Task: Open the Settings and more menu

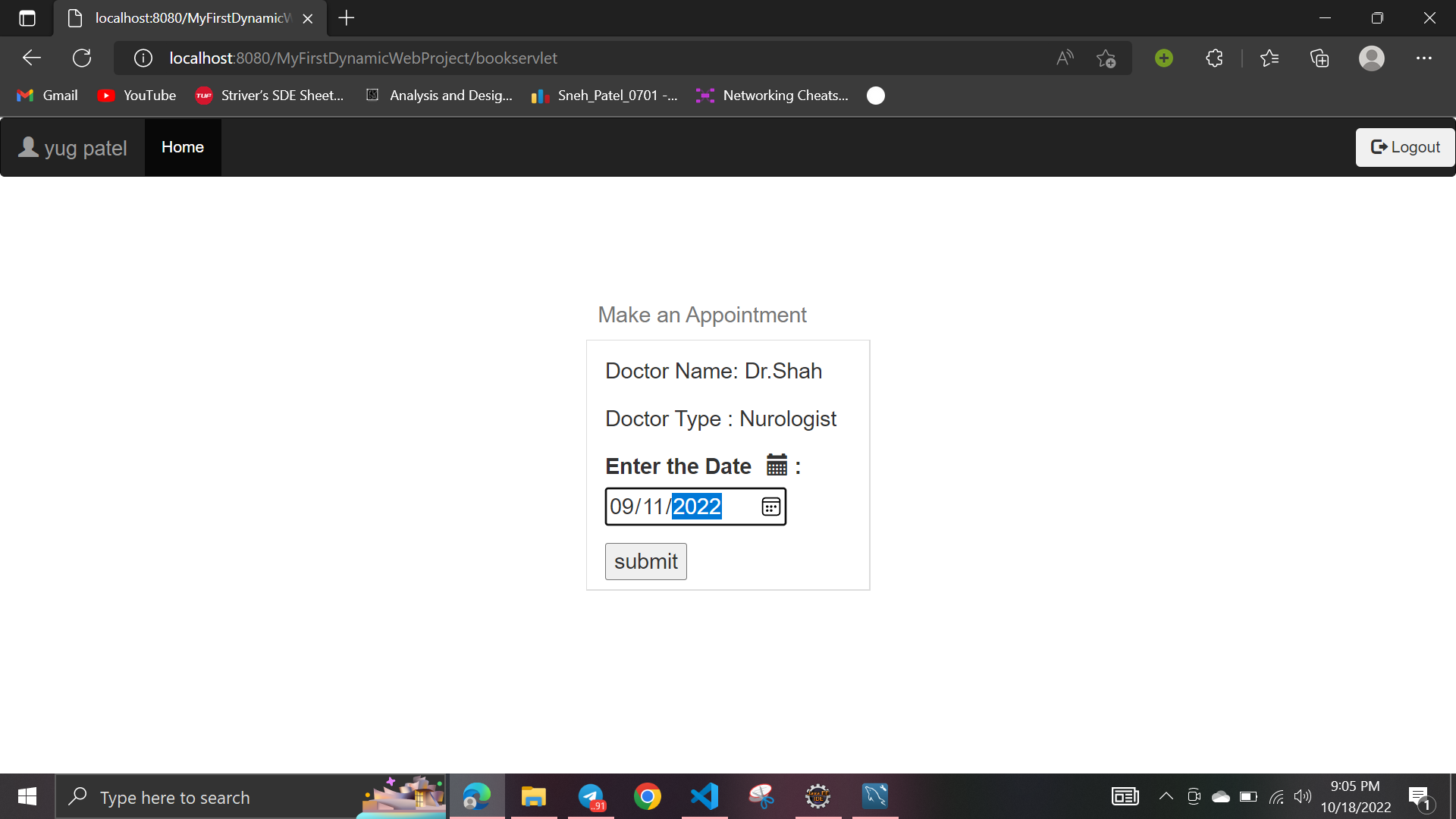Action: point(1424,58)
